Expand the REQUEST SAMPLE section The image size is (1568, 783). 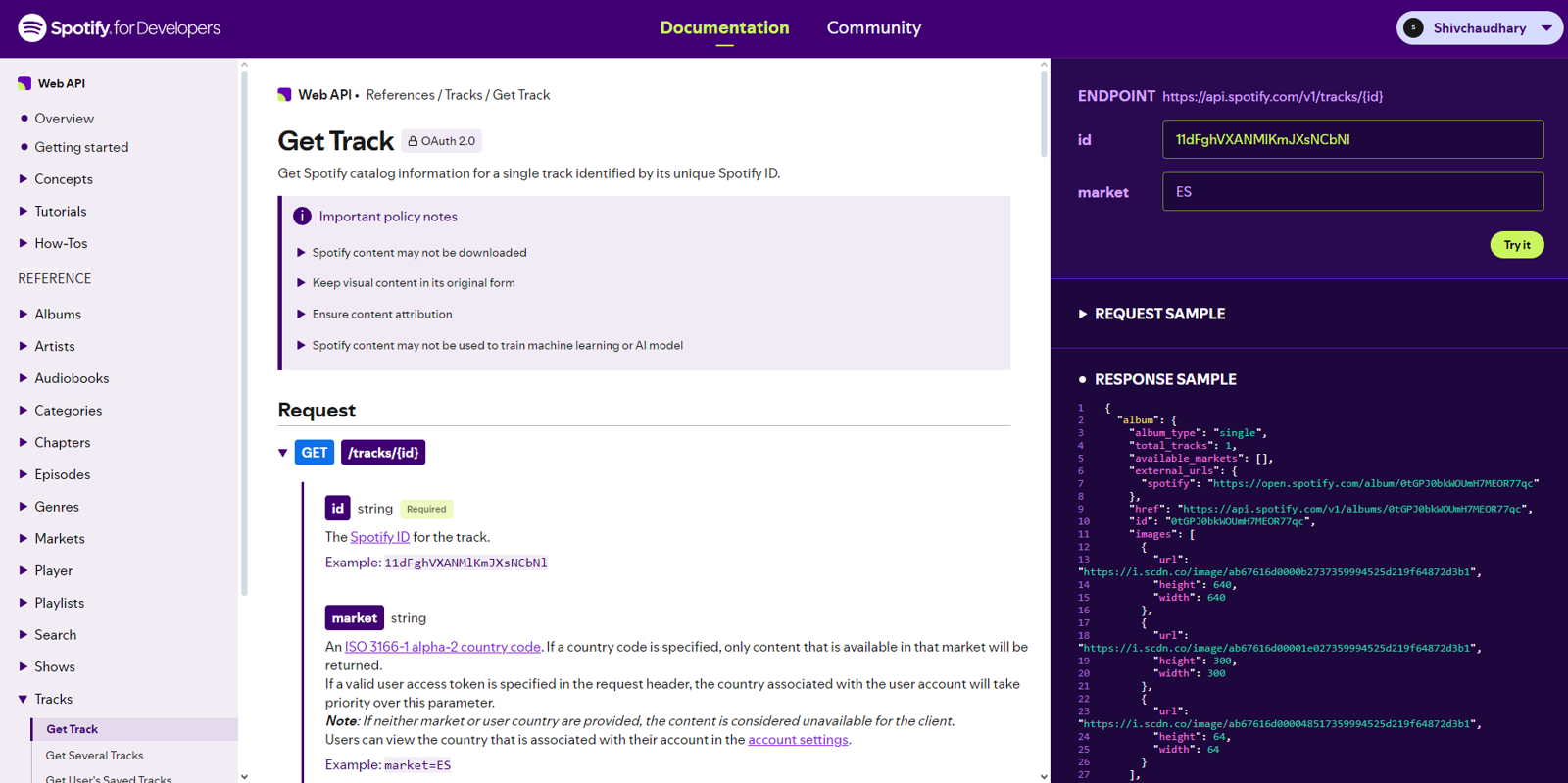click(1151, 314)
